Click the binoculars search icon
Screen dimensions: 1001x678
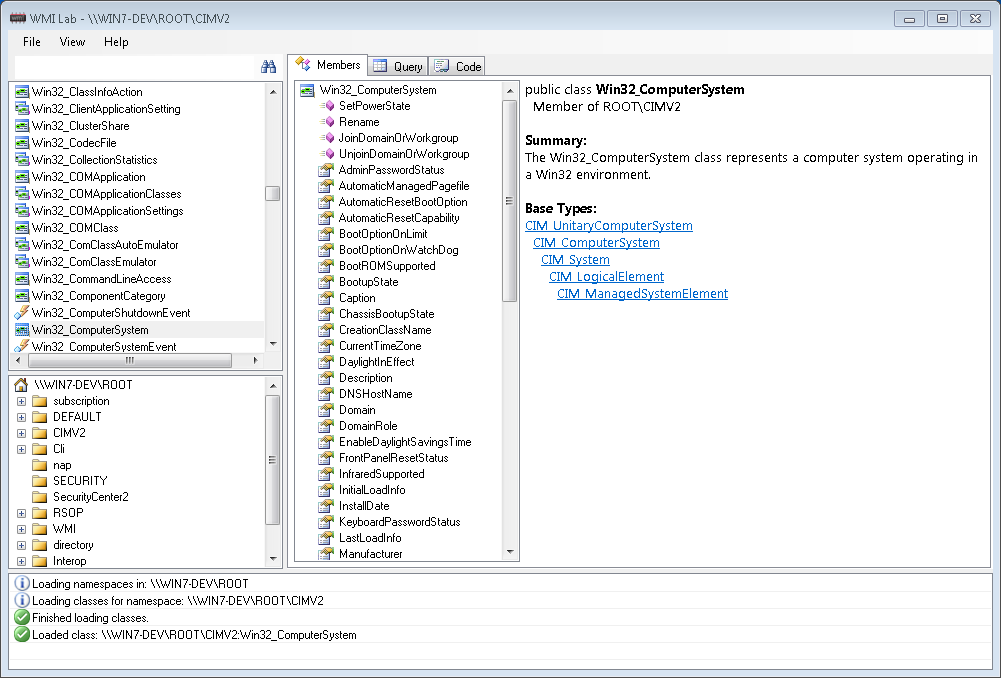point(269,66)
